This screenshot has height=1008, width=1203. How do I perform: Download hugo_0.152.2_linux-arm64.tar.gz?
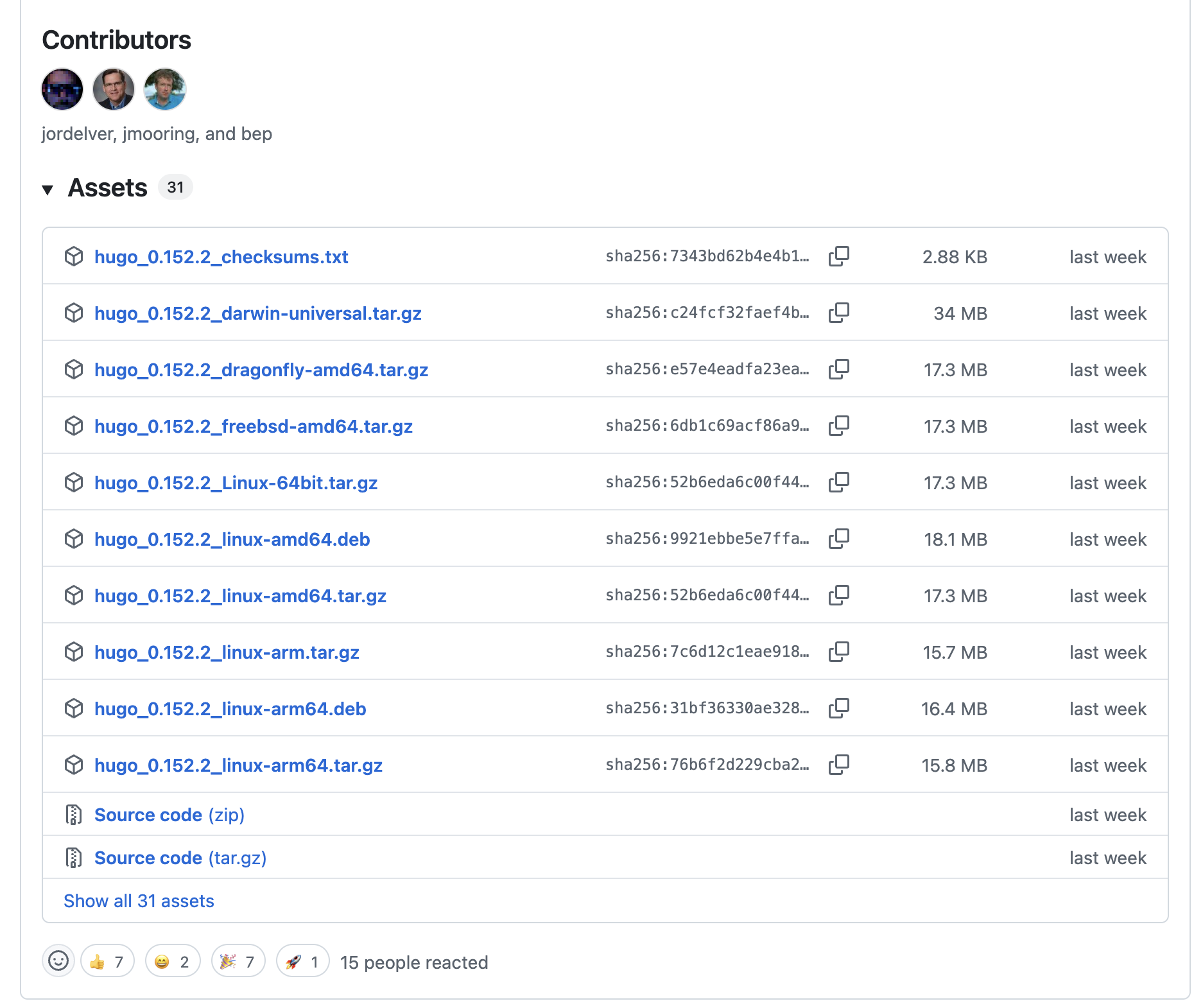[238, 765]
